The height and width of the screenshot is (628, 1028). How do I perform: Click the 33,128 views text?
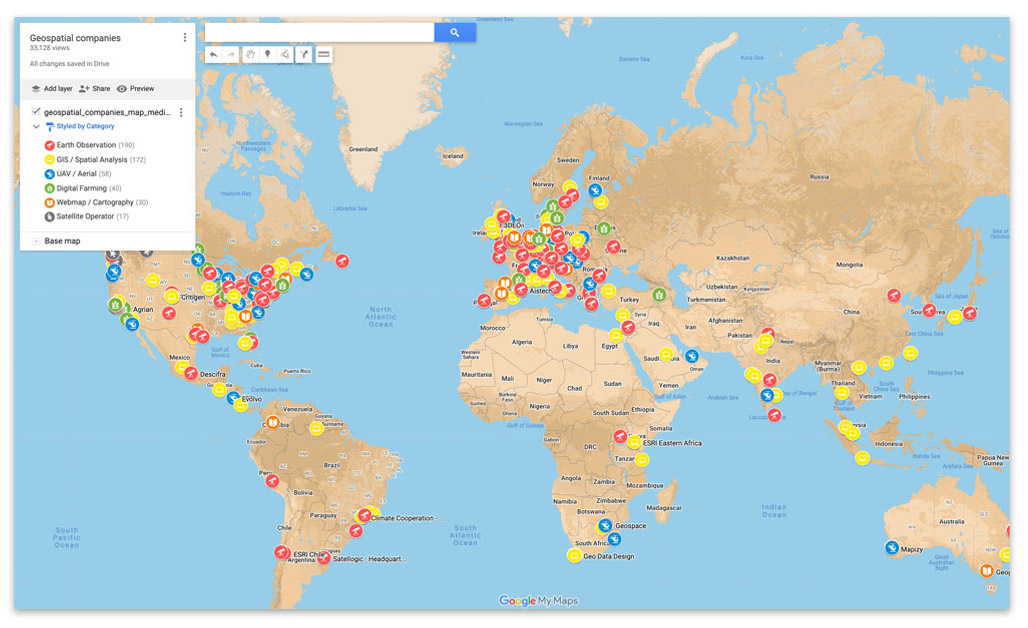pos(49,49)
